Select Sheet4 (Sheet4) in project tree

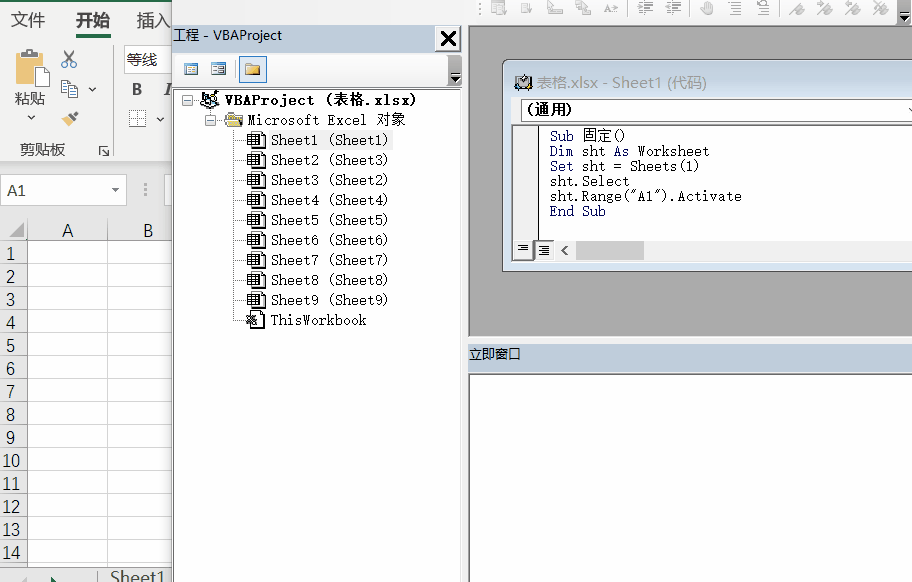click(x=329, y=200)
